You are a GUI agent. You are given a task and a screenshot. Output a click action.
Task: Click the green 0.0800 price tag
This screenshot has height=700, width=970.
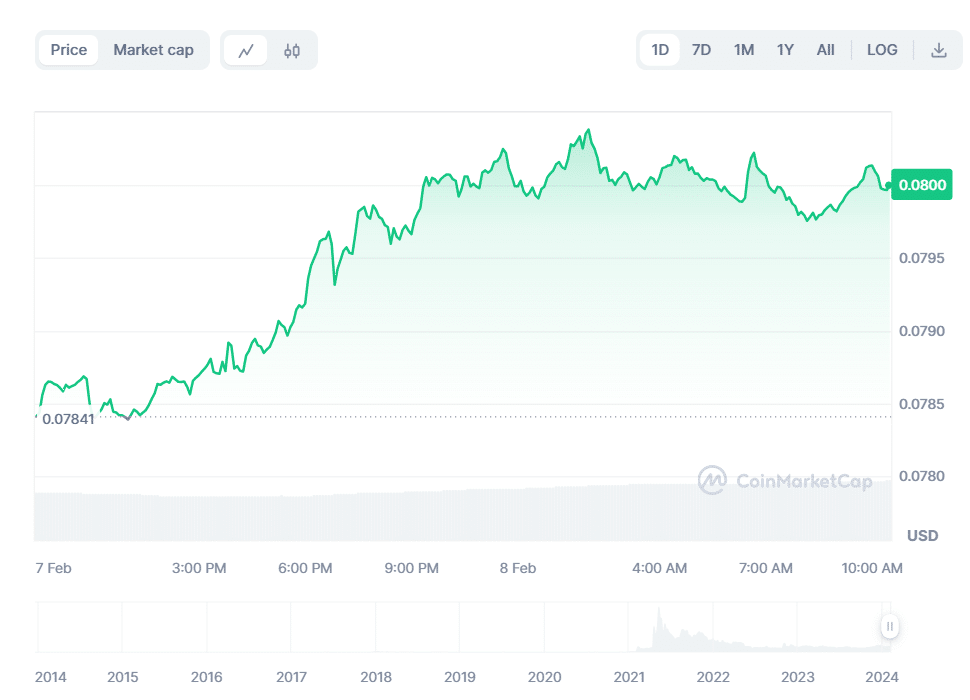(920, 184)
